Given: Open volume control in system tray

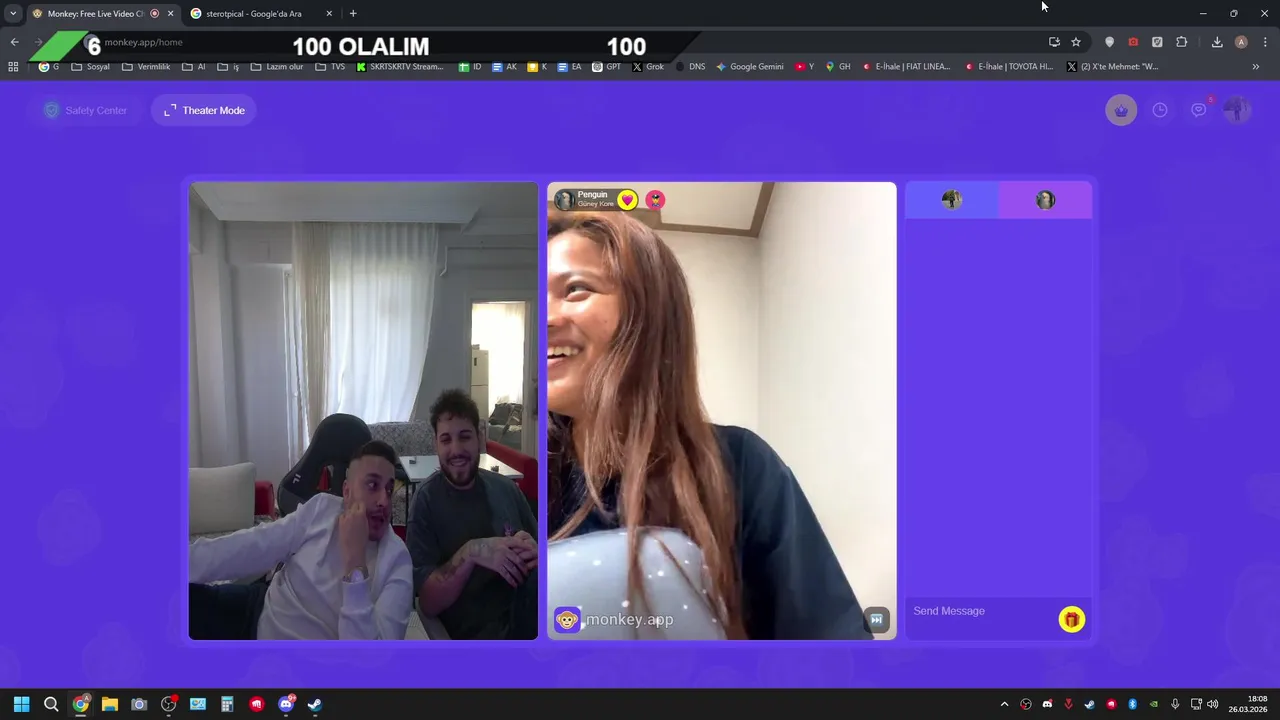Looking at the screenshot, I should 1213,704.
